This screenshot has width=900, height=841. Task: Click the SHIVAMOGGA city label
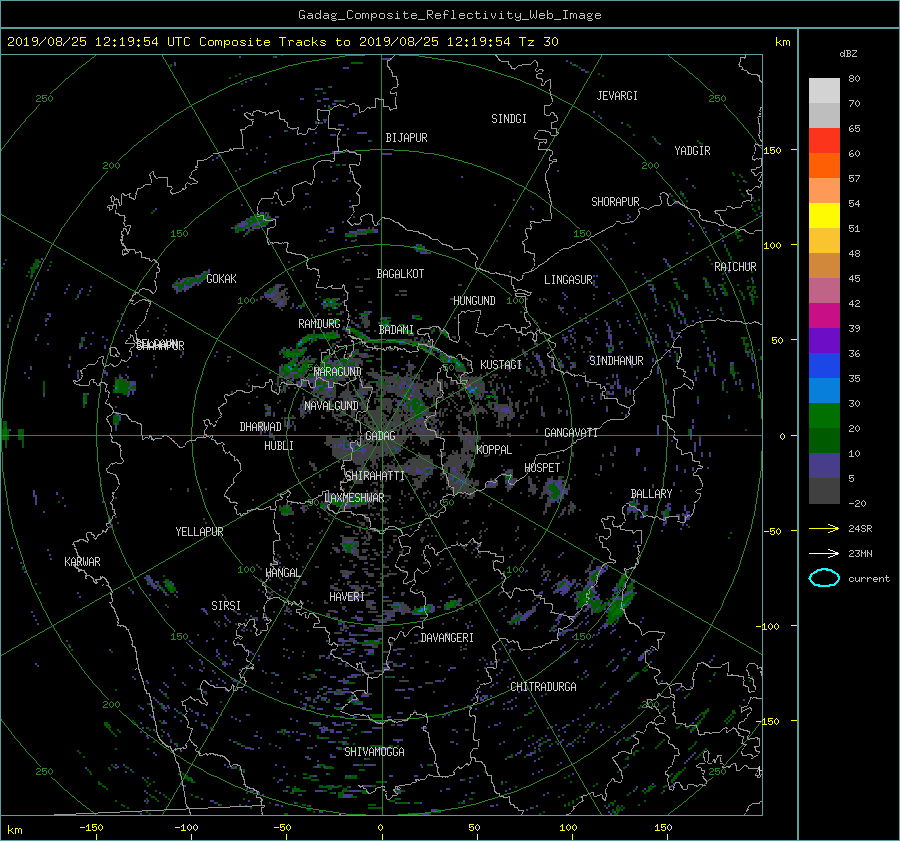click(374, 751)
